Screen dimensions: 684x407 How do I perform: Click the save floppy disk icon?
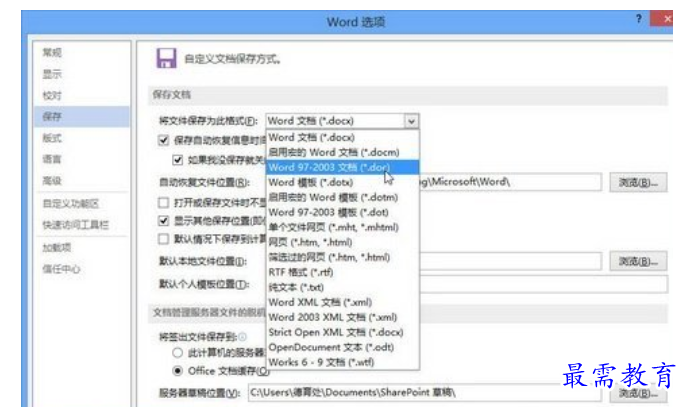click(x=166, y=58)
